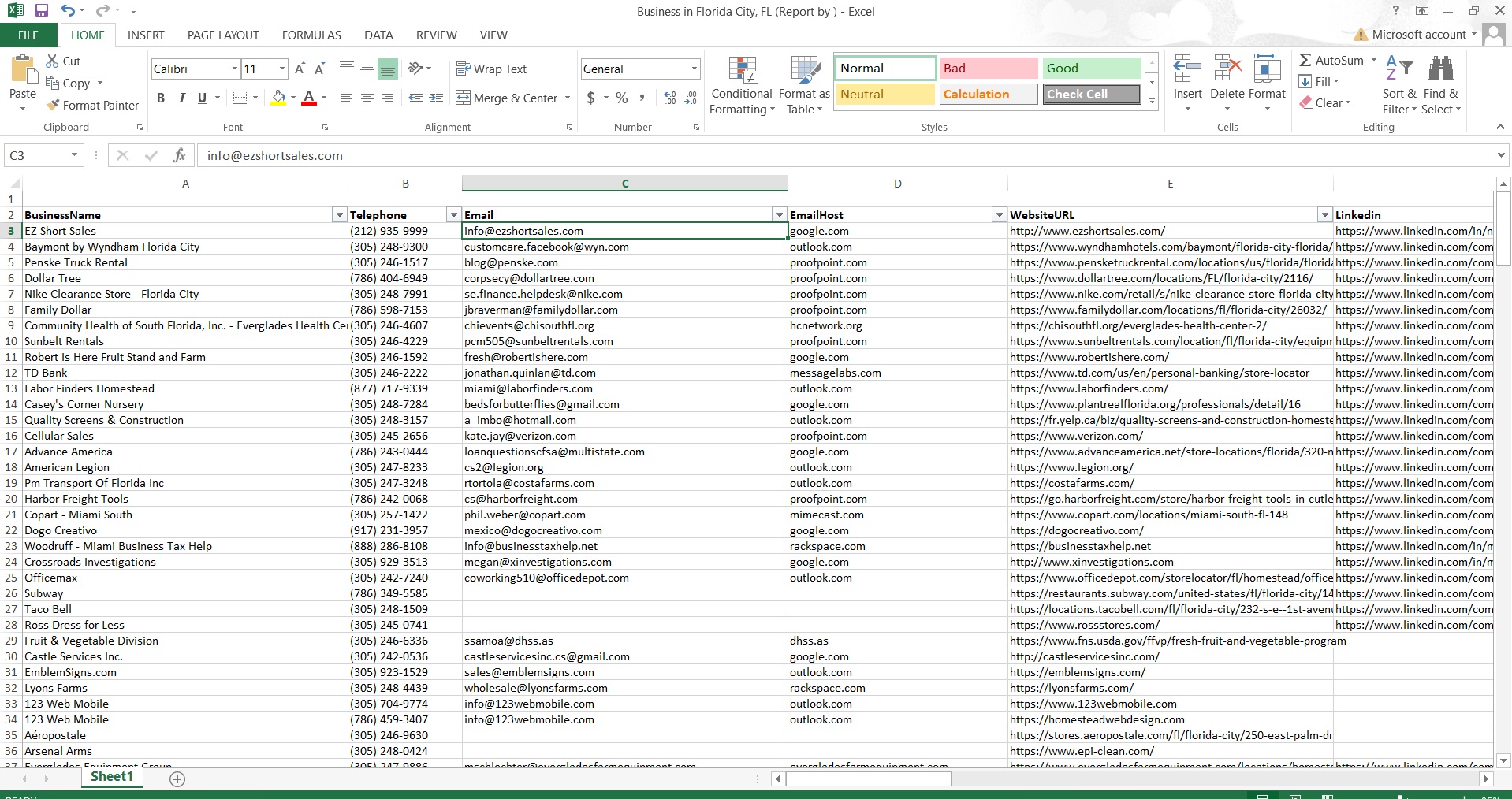The width and height of the screenshot is (1512, 799).
Task: Apply the Good cell style swatch
Action: 1092,69
